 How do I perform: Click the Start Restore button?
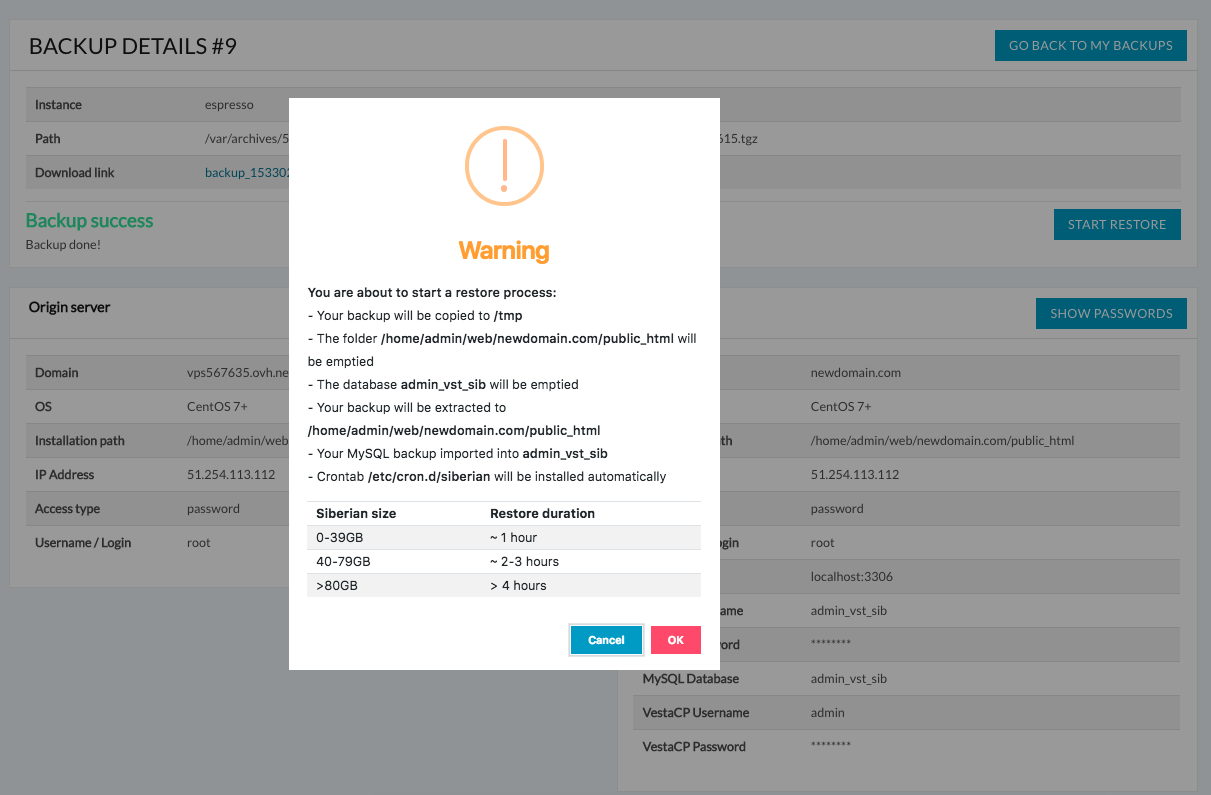(1116, 225)
